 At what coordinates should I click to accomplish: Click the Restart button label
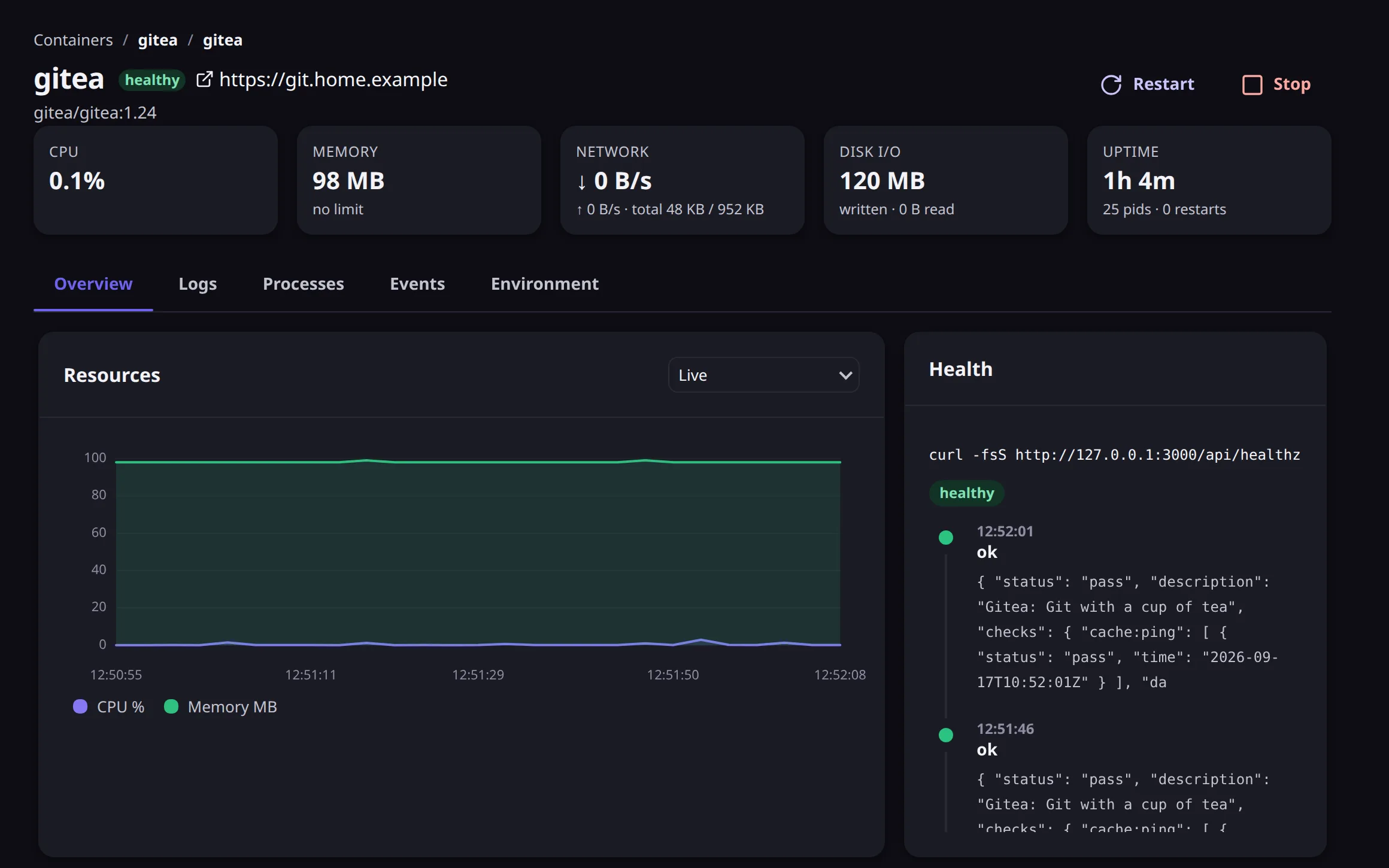click(x=1163, y=84)
